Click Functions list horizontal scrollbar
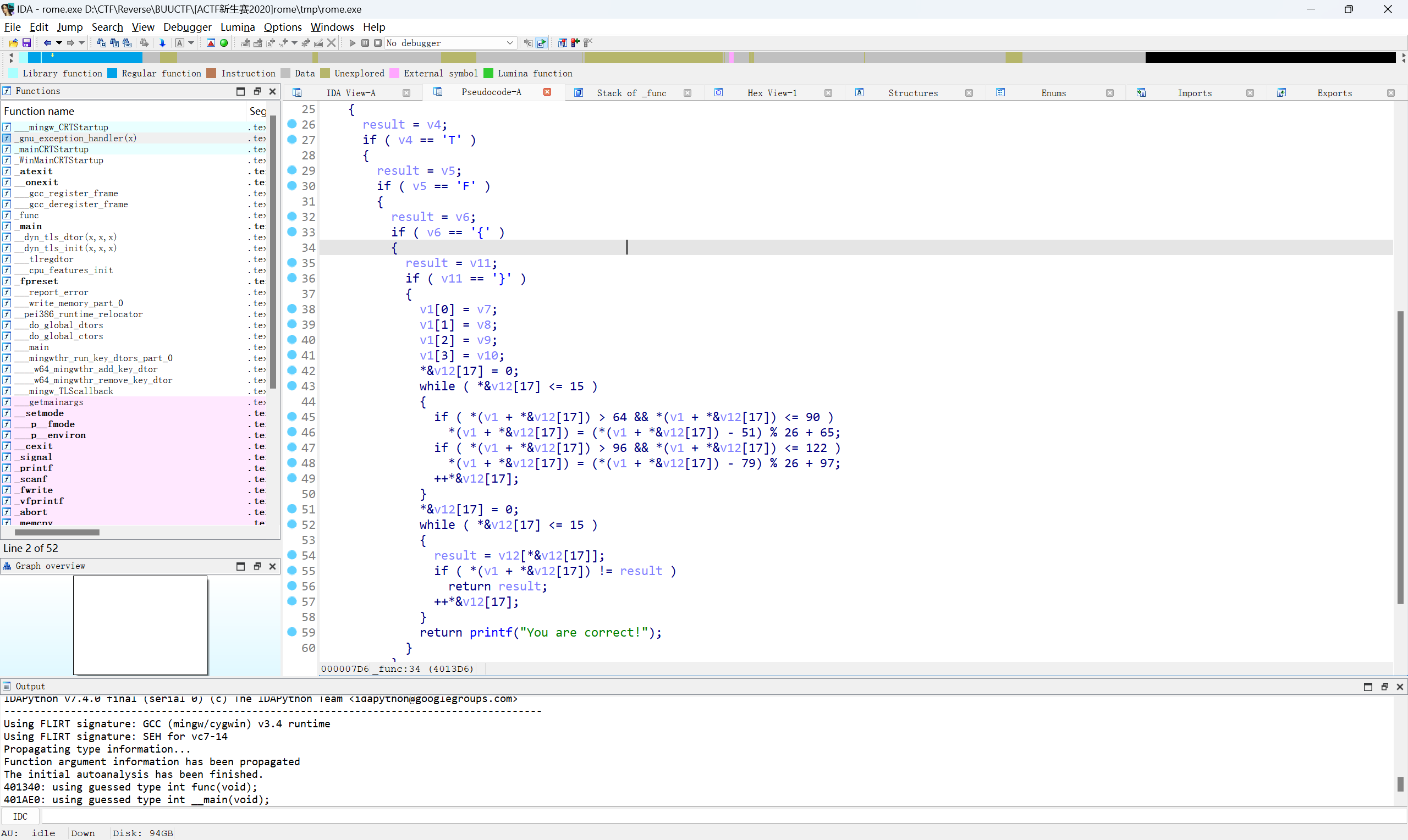The image size is (1408, 840). [57, 533]
